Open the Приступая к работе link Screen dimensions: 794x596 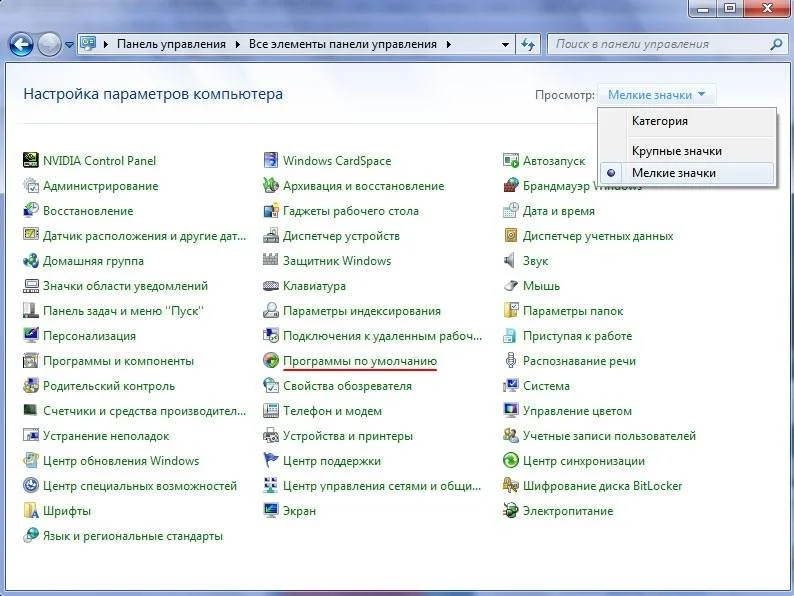click(578, 335)
